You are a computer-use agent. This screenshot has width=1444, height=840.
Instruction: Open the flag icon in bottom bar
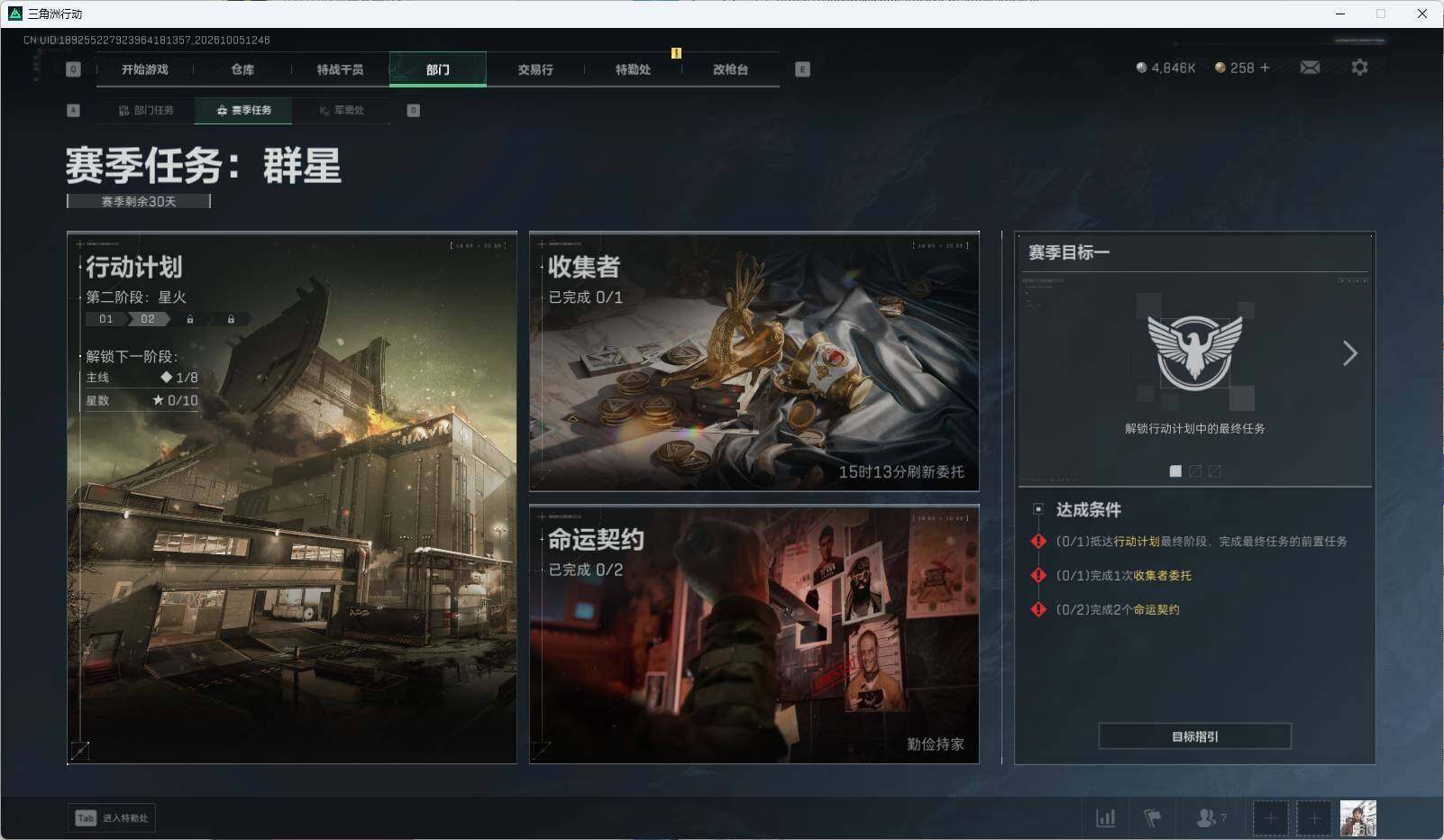(x=1152, y=818)
